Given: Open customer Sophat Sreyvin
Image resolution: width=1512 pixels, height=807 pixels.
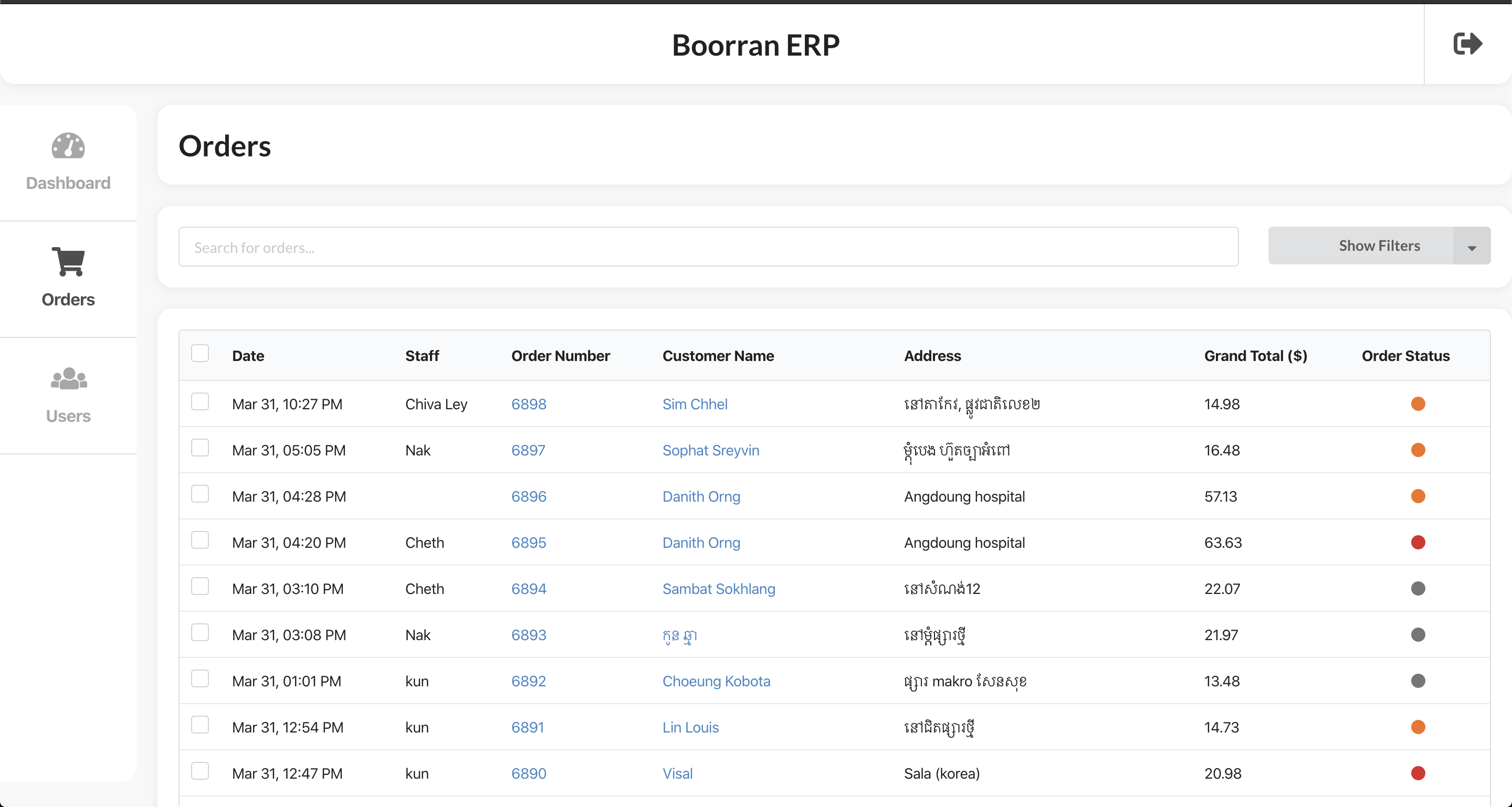Looking at the screenshot, I should [711, 450].
